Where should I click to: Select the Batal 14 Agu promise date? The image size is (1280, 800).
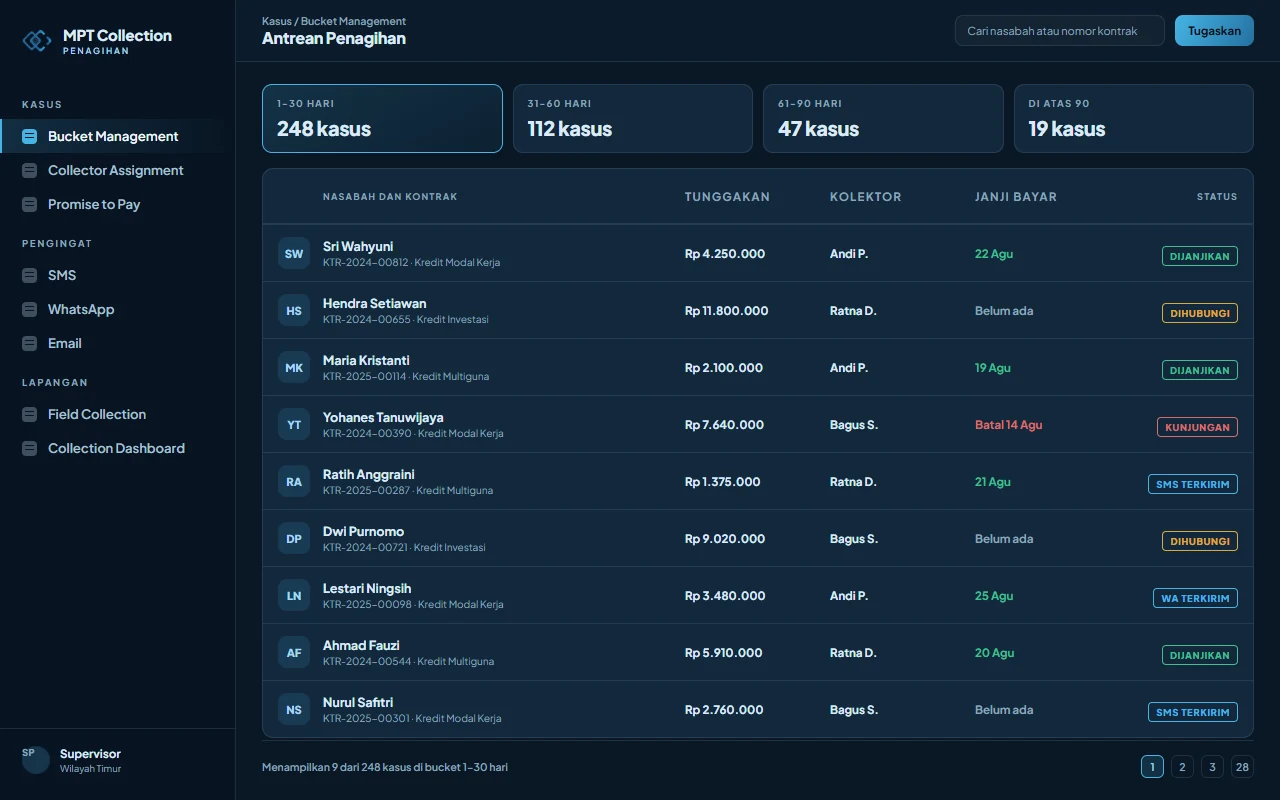click(1009, 425)
